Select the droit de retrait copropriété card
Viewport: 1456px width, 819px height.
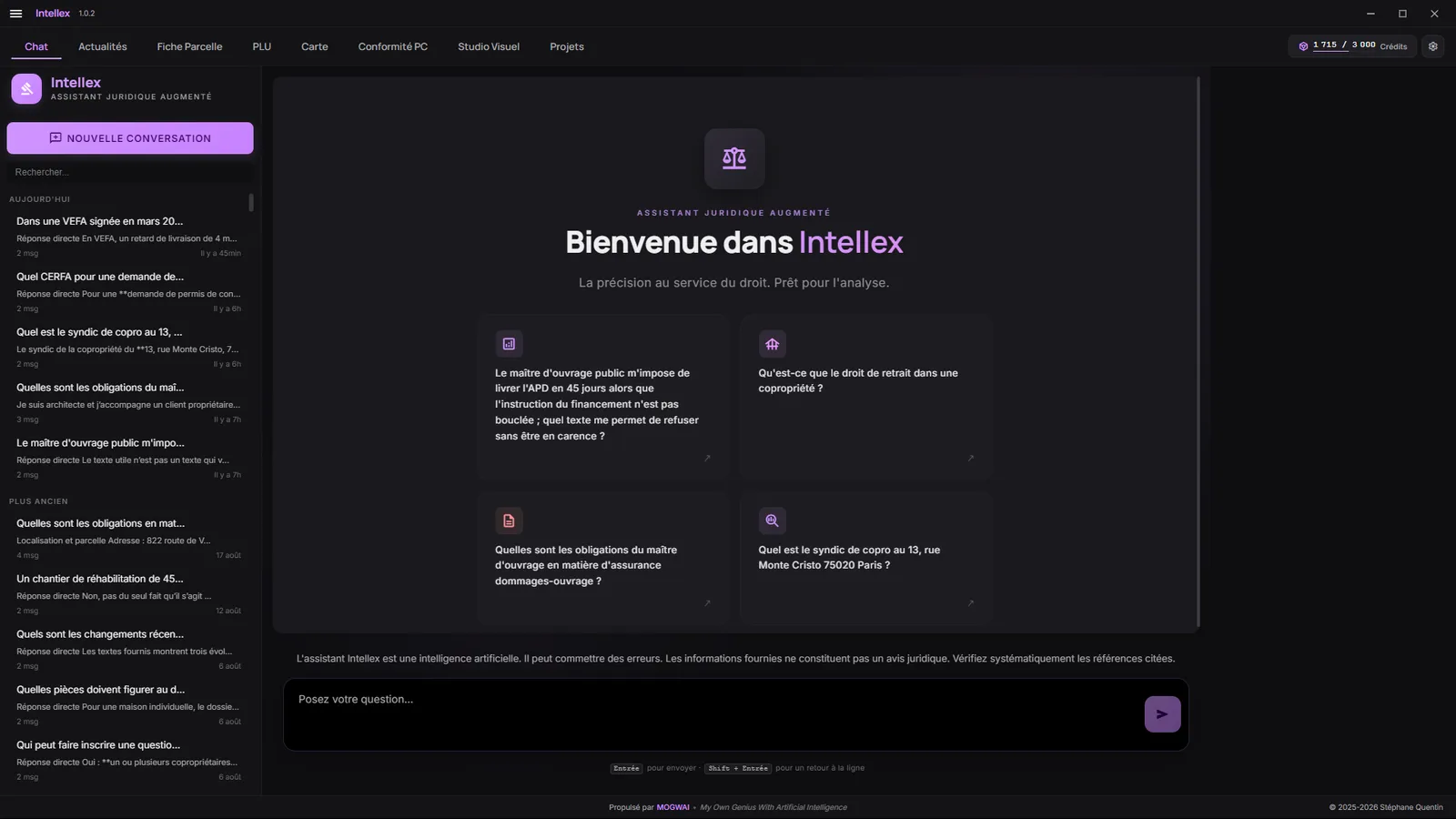tap(866, 397)
